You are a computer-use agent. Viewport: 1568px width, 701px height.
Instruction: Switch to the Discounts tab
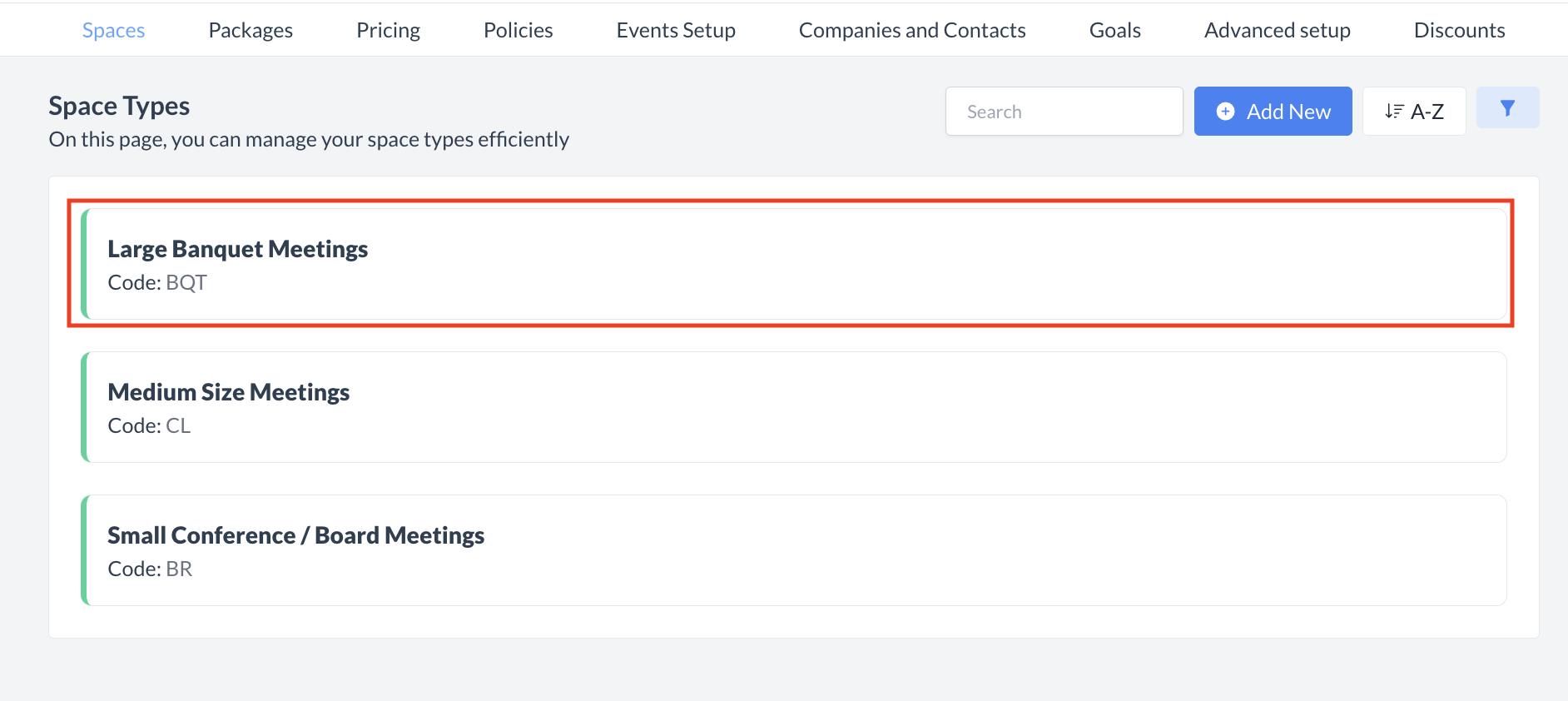coord(1459,30)
